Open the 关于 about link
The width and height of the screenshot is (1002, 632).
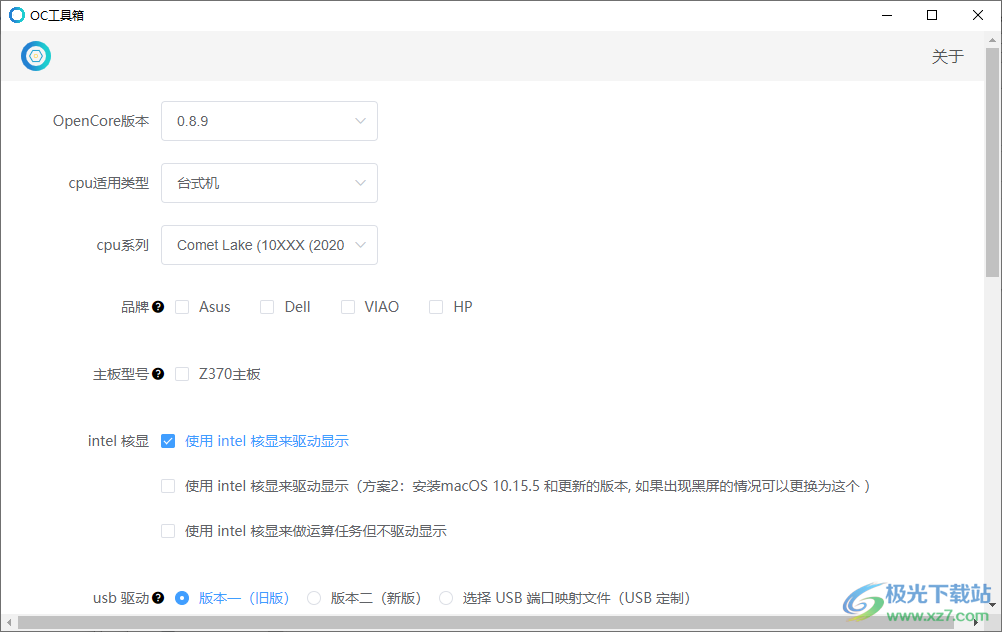click(x=947, y=56)
